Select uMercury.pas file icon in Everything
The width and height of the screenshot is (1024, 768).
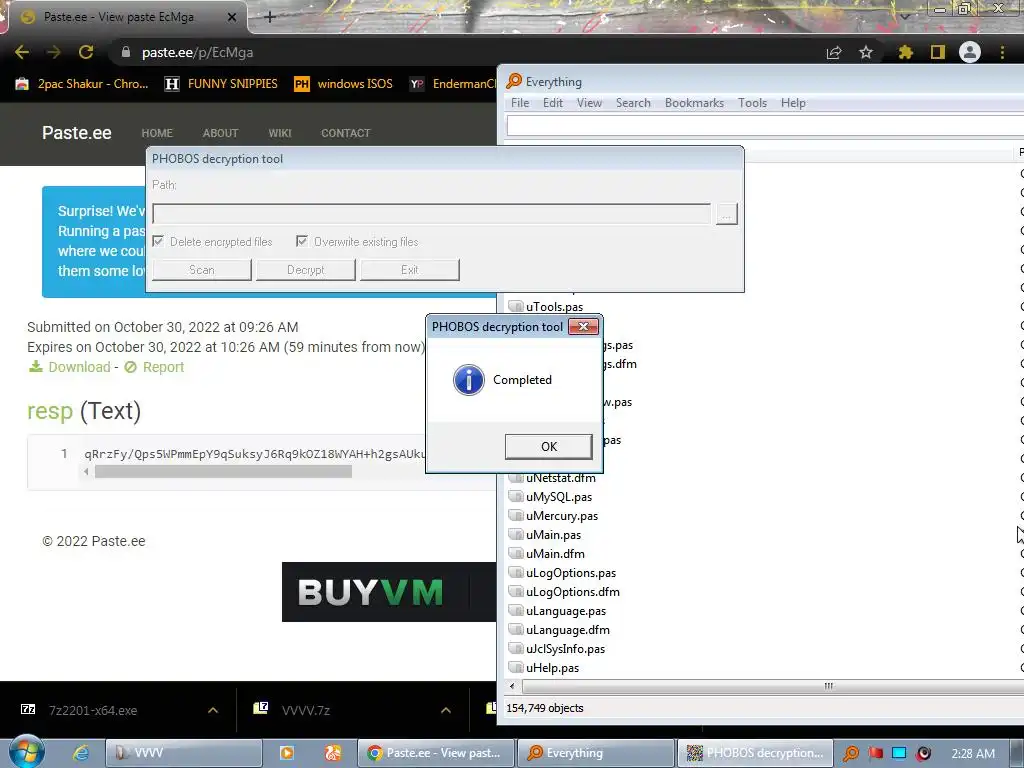tap(516, 515)
